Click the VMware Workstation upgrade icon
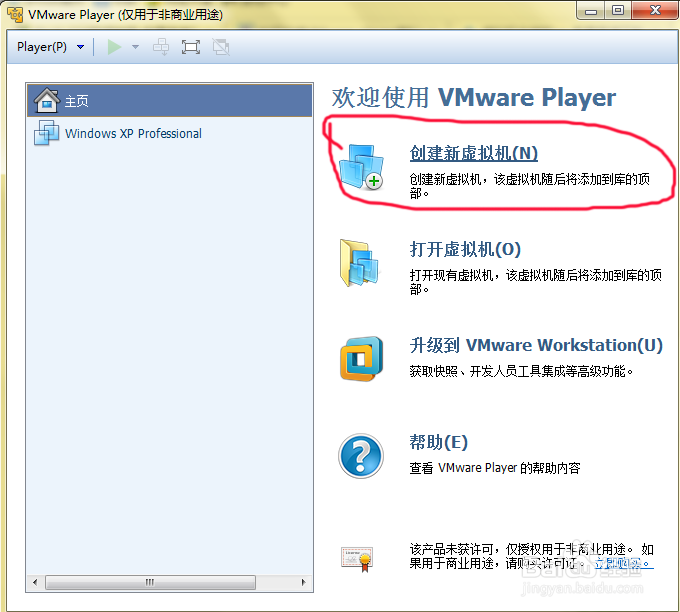Screen dimensions: 680x612 (x=362, y=359)
